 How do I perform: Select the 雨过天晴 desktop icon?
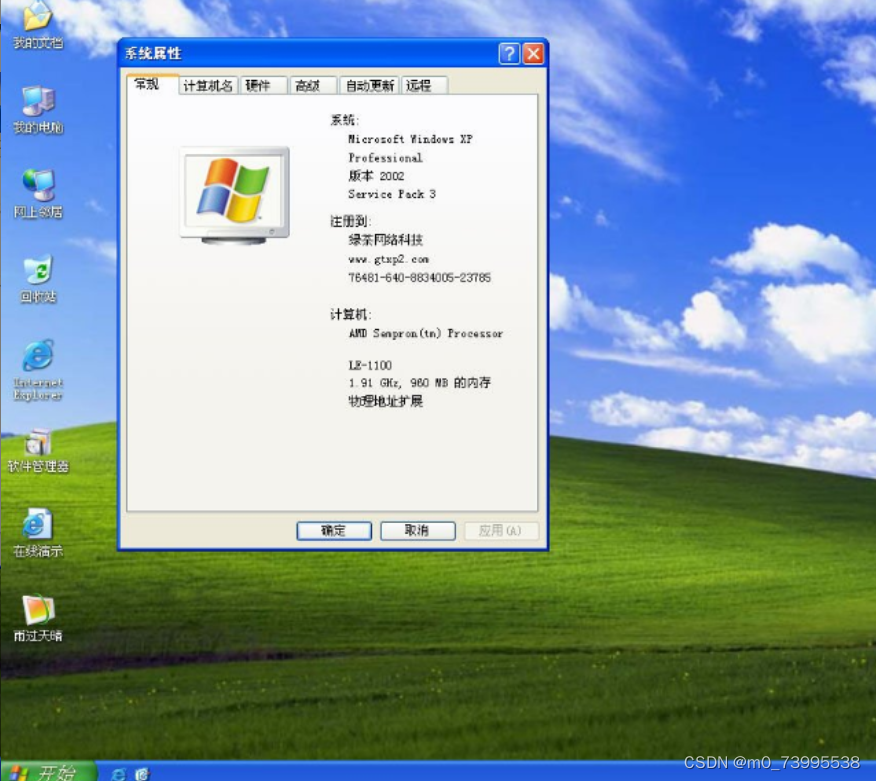click(37, 618)
